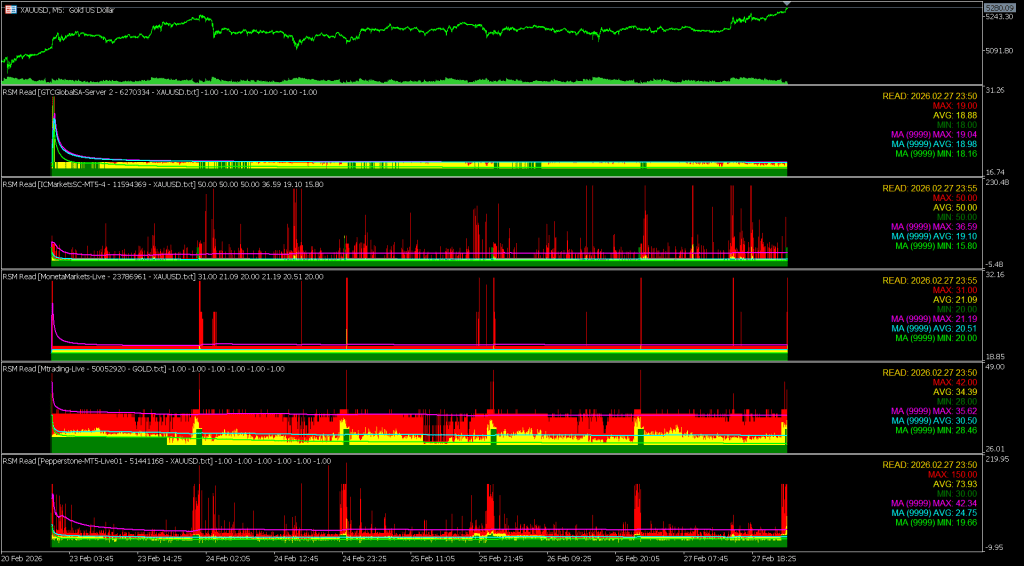
Task: Click the 5091.80 price scale level
Action: pos(1003,51)
